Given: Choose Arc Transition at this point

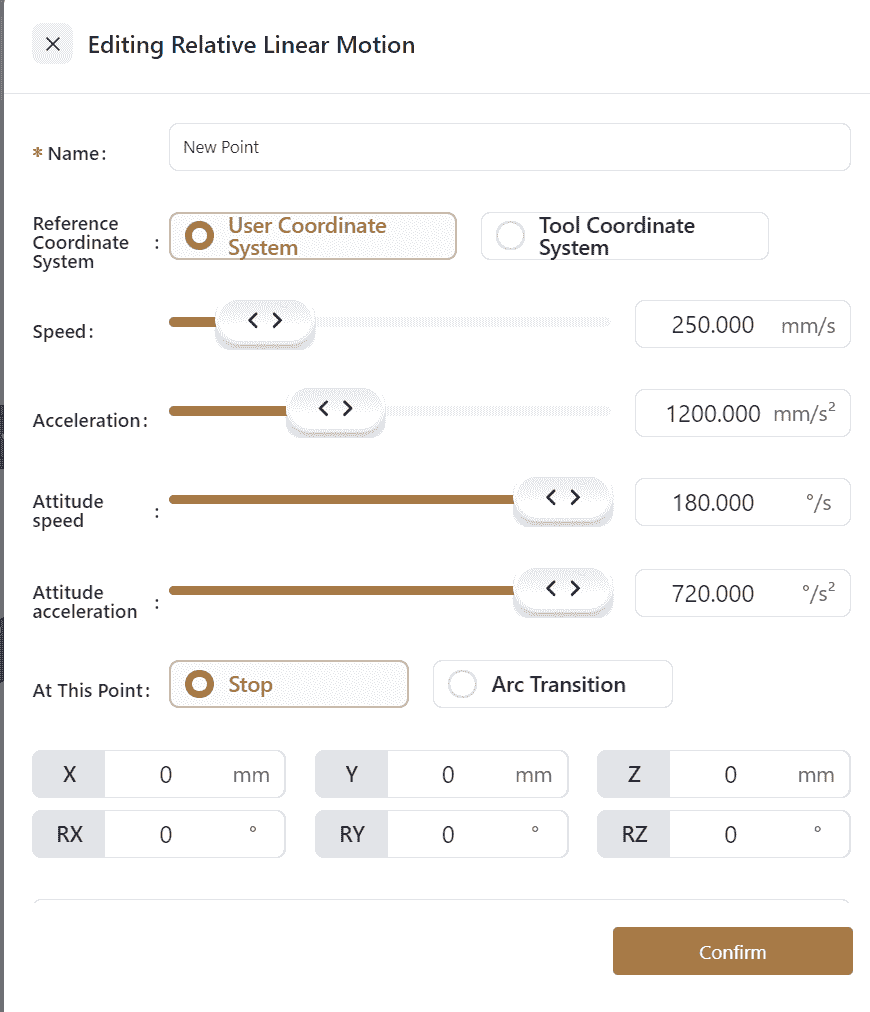Looking at the screenshot, I should coord(463,684).
